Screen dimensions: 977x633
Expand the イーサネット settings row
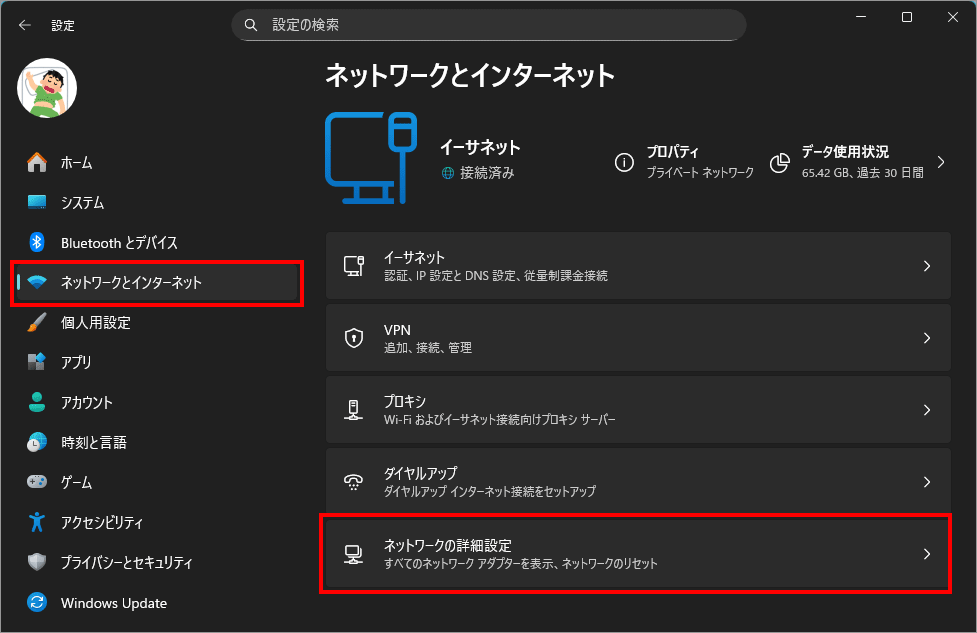638,266
